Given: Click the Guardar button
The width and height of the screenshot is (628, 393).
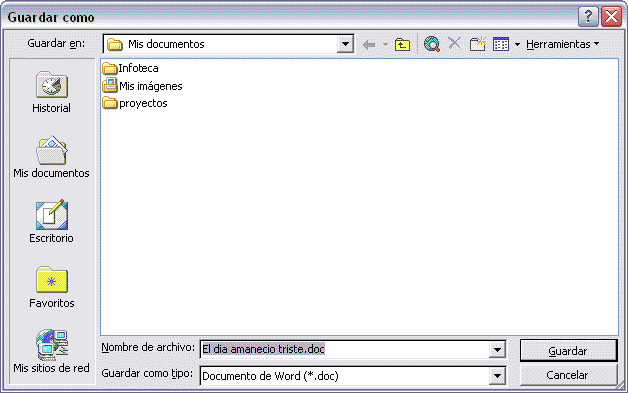Looking at the screenshot, I should [x=568, y=351].
